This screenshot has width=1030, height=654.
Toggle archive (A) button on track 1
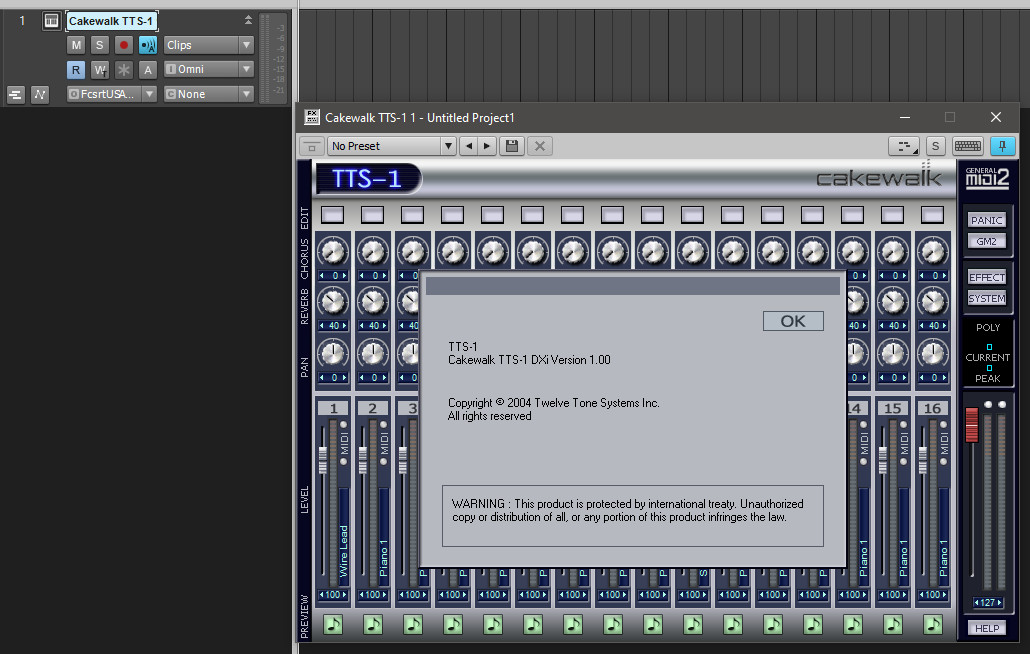tap(148, 70)
